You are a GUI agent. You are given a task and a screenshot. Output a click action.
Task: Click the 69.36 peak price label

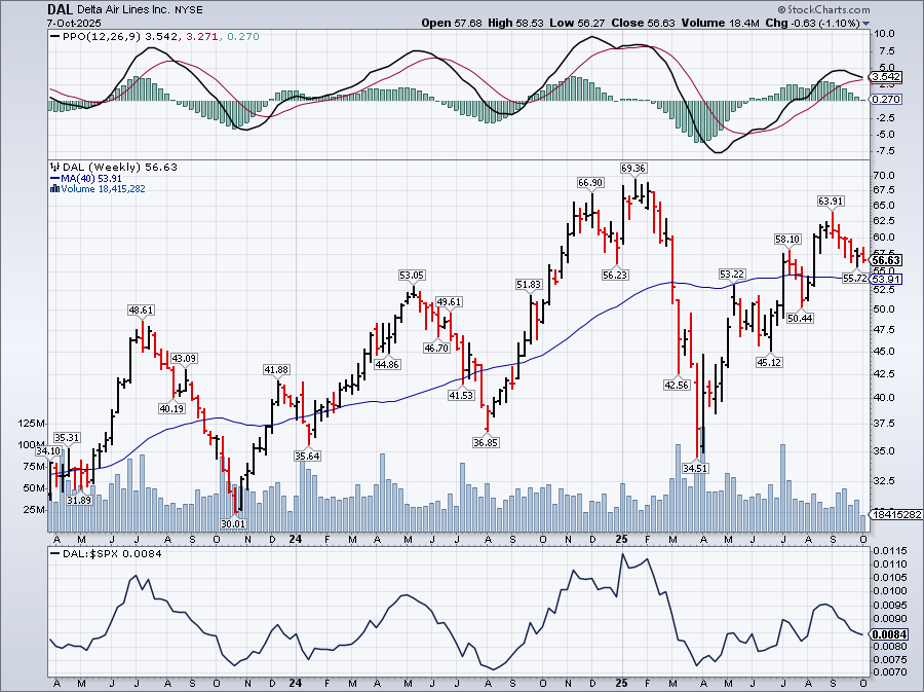tap(632, 168)
